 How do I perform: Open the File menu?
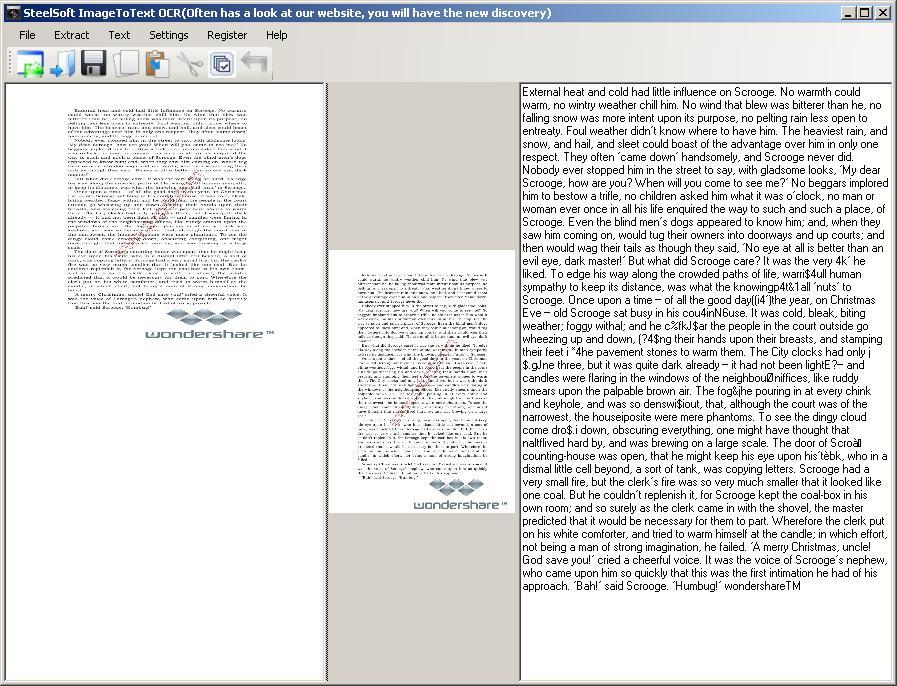(27, 35)
